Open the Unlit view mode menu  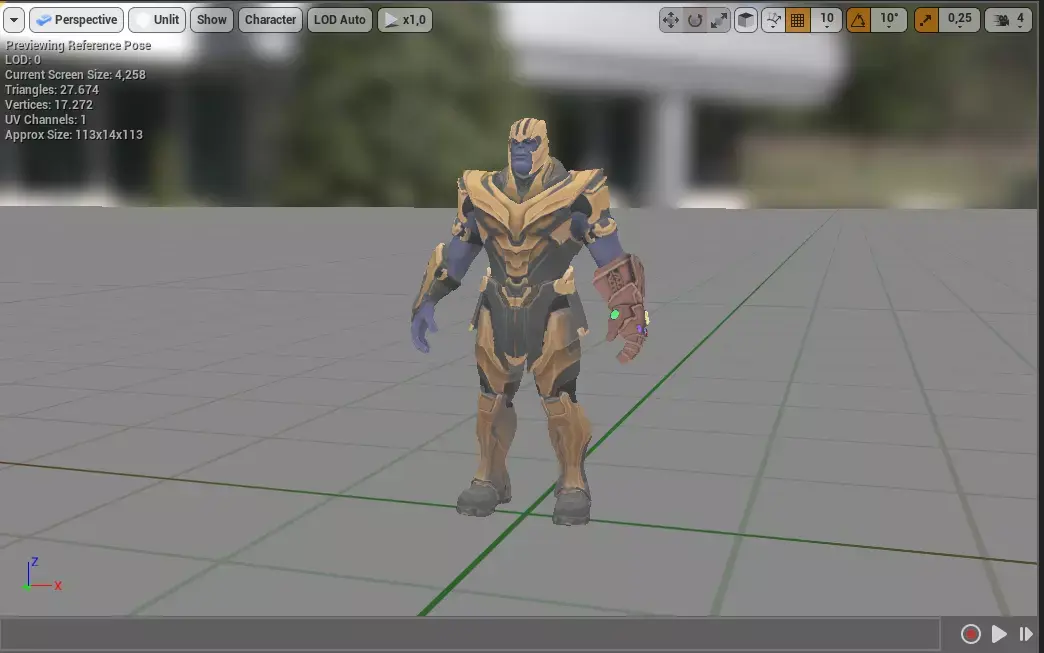[157, 20]
